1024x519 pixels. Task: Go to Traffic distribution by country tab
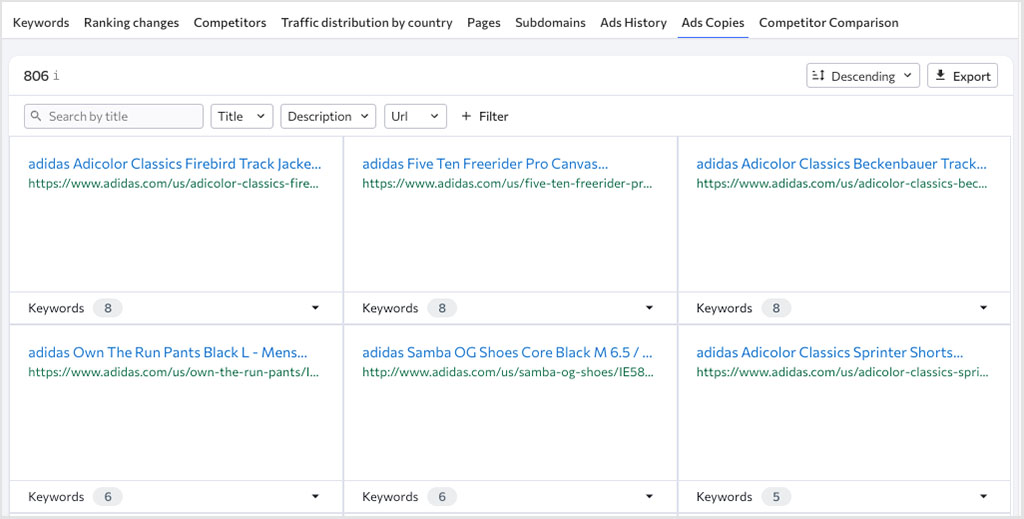pos(366,23)
